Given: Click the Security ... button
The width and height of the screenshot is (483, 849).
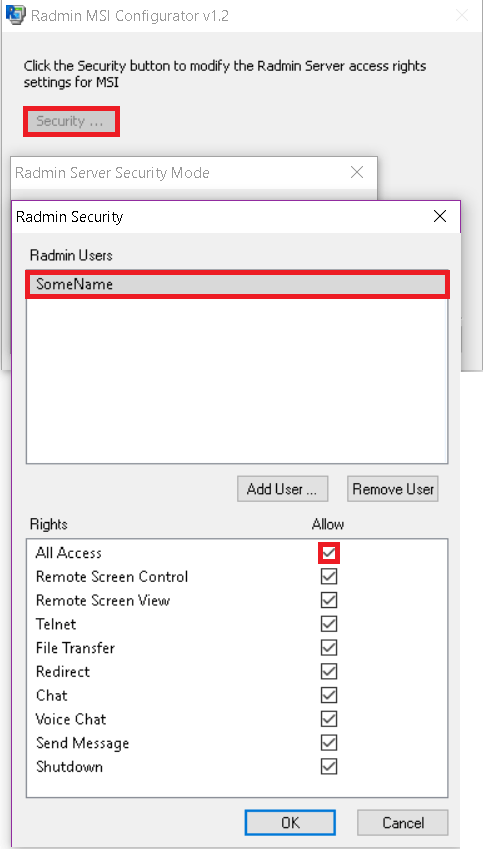Looking at the screenshot, I should click(x=70, y=121).
